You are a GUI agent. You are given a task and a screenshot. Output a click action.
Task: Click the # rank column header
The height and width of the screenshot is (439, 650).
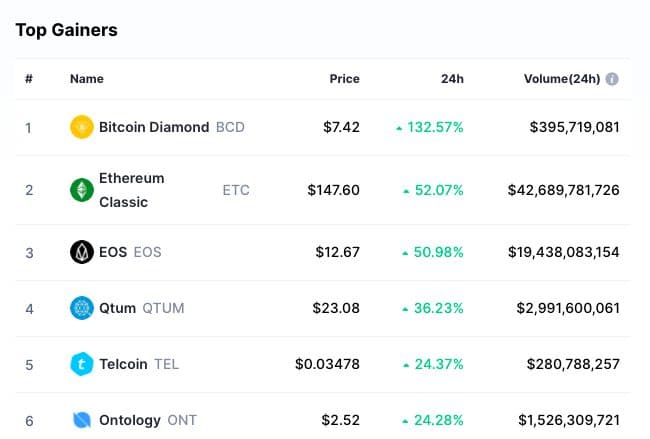pos(28,79)
